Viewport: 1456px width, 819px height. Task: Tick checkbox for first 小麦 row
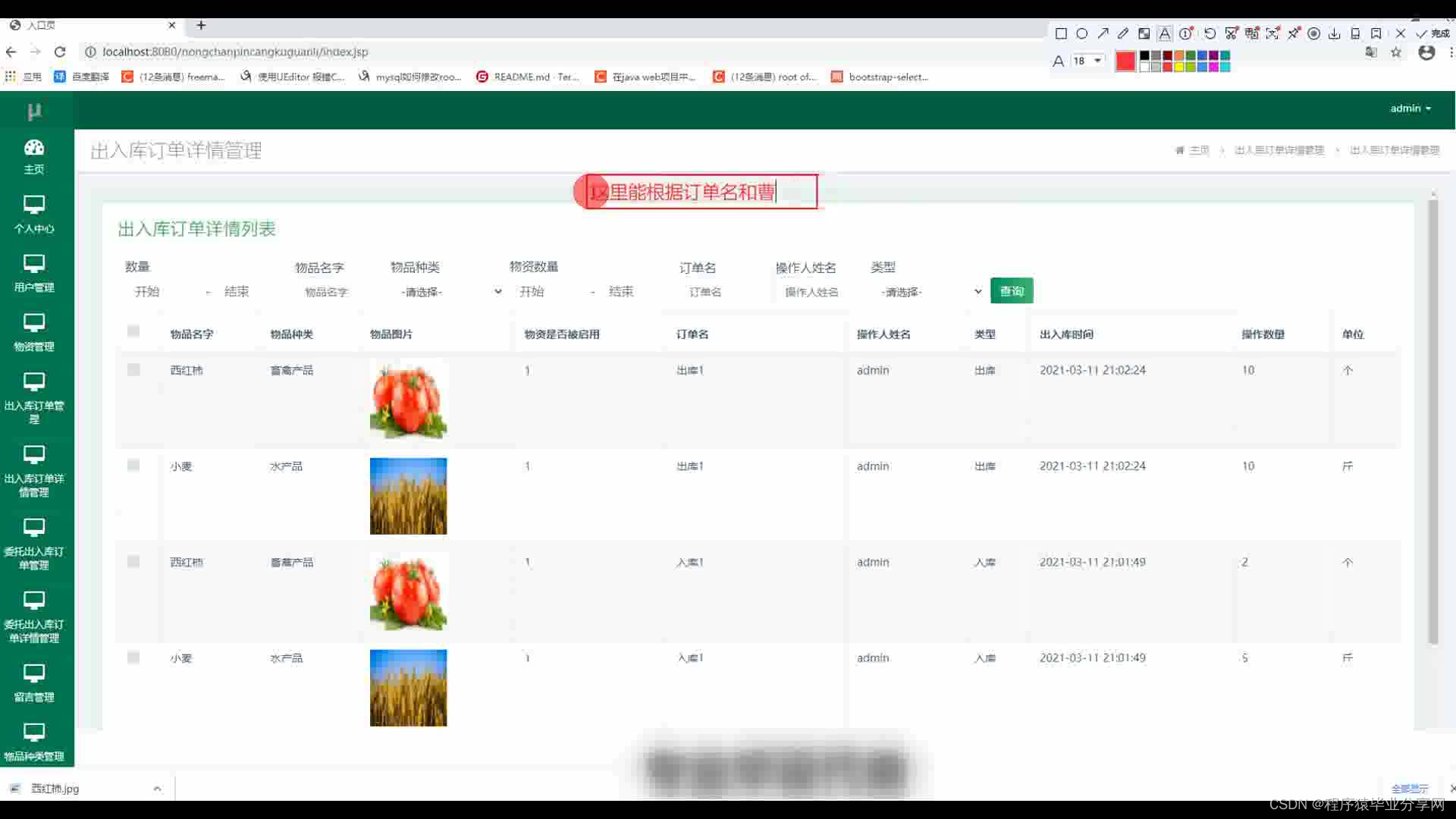133,465
